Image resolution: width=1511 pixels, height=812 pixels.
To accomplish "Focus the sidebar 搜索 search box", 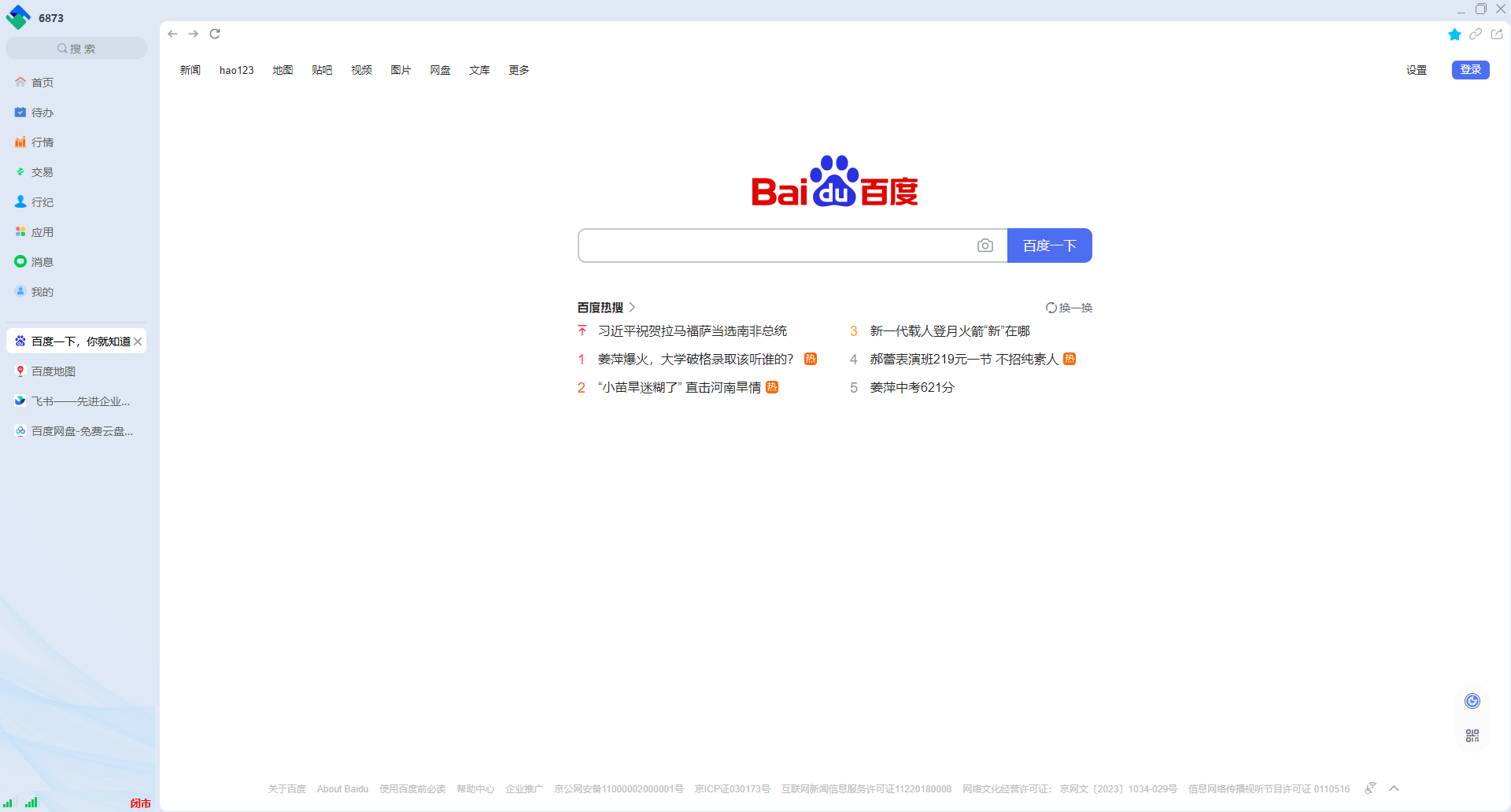I will pyautogui.click(x=76, y=48).
